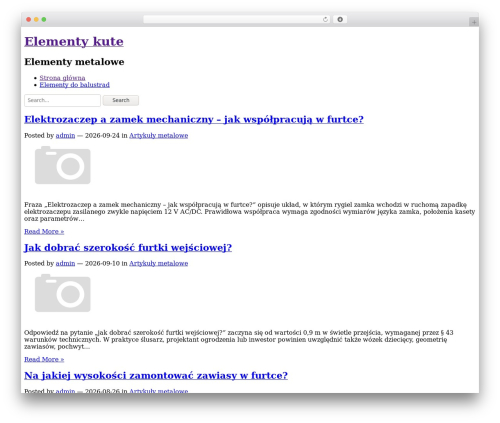Screen dimensions: 500x423
Task: Open Elementy do balustrad menu link
Action: (x=75, y=85)
